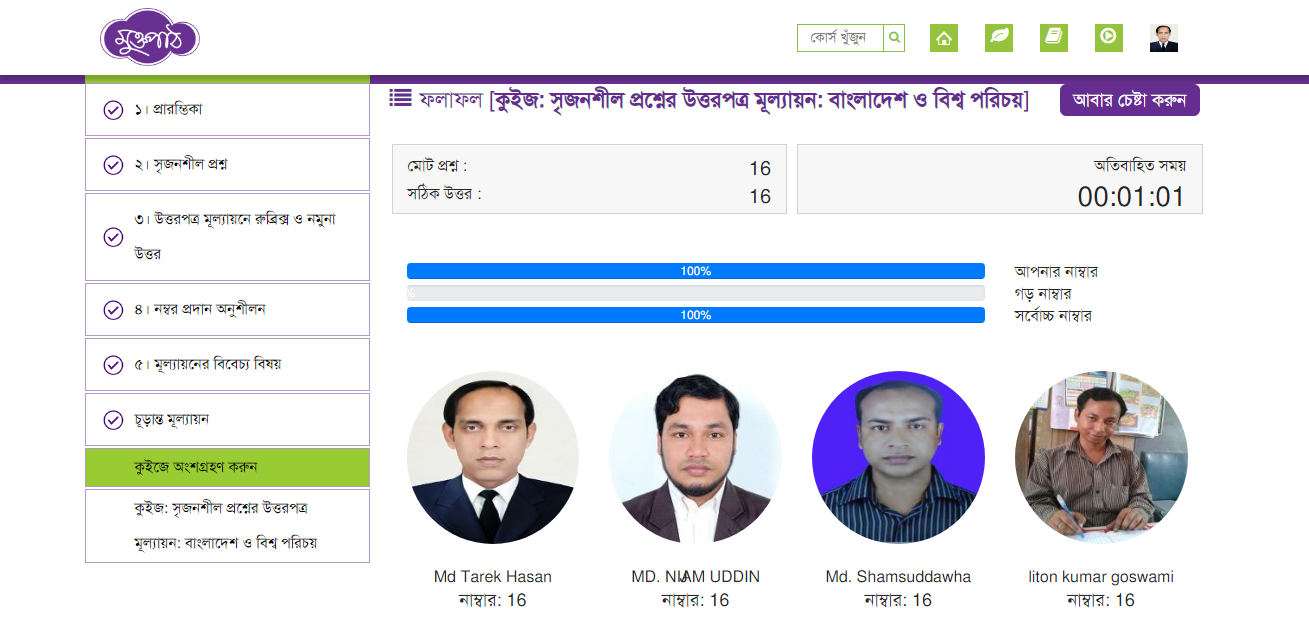The width and height of the screenshot is (1309, 627).
Task: Open lesson ১। প্রারম্ভিকা
Action: 227,110
